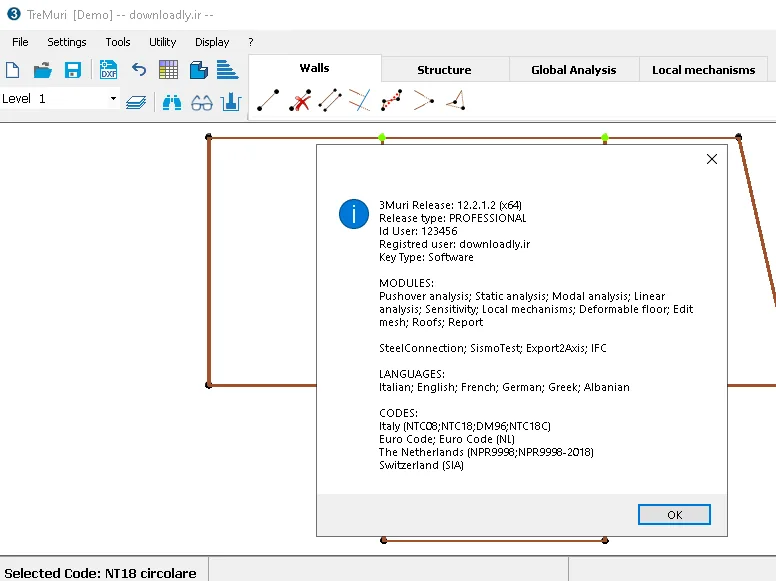Open level management via stacked layers icon
This screenshot has width=776, height=581.
click(136, 102)
